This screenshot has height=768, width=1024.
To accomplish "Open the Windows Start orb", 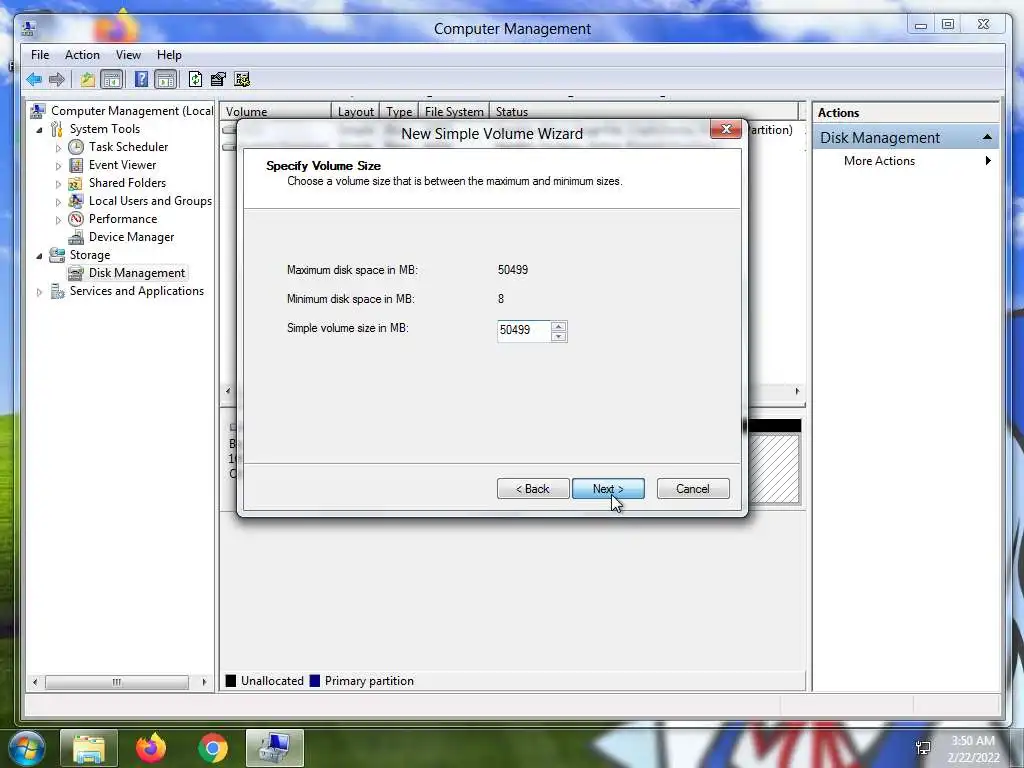I will 26,748.
